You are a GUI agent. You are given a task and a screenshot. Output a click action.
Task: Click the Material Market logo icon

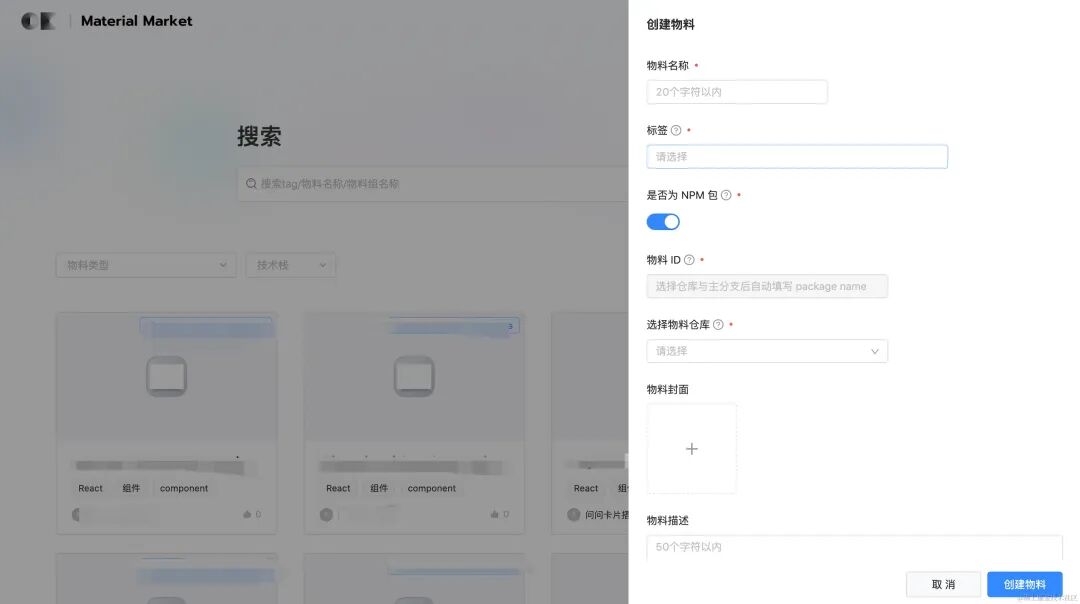coord(38,21)
